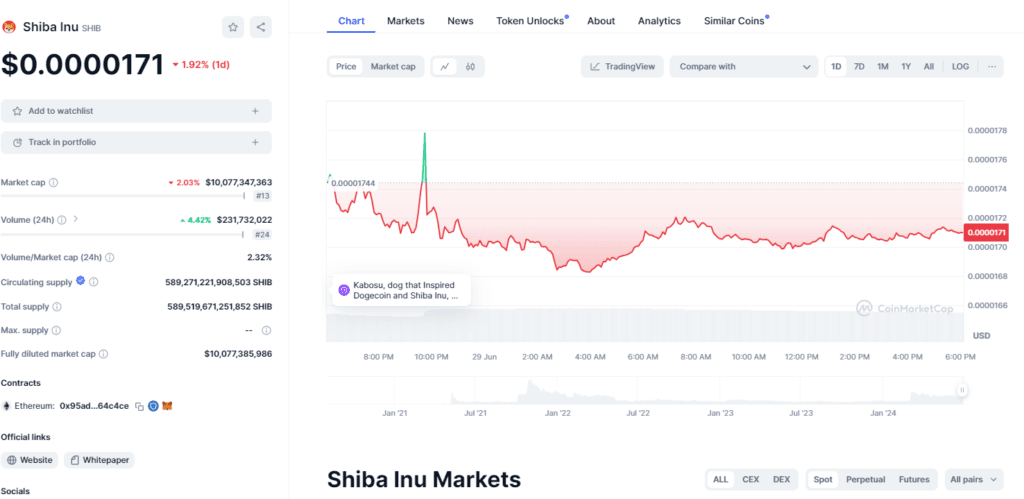The image size is (1024, 499).
Task: Filter markets by CEX
Action: pos(750,479)
